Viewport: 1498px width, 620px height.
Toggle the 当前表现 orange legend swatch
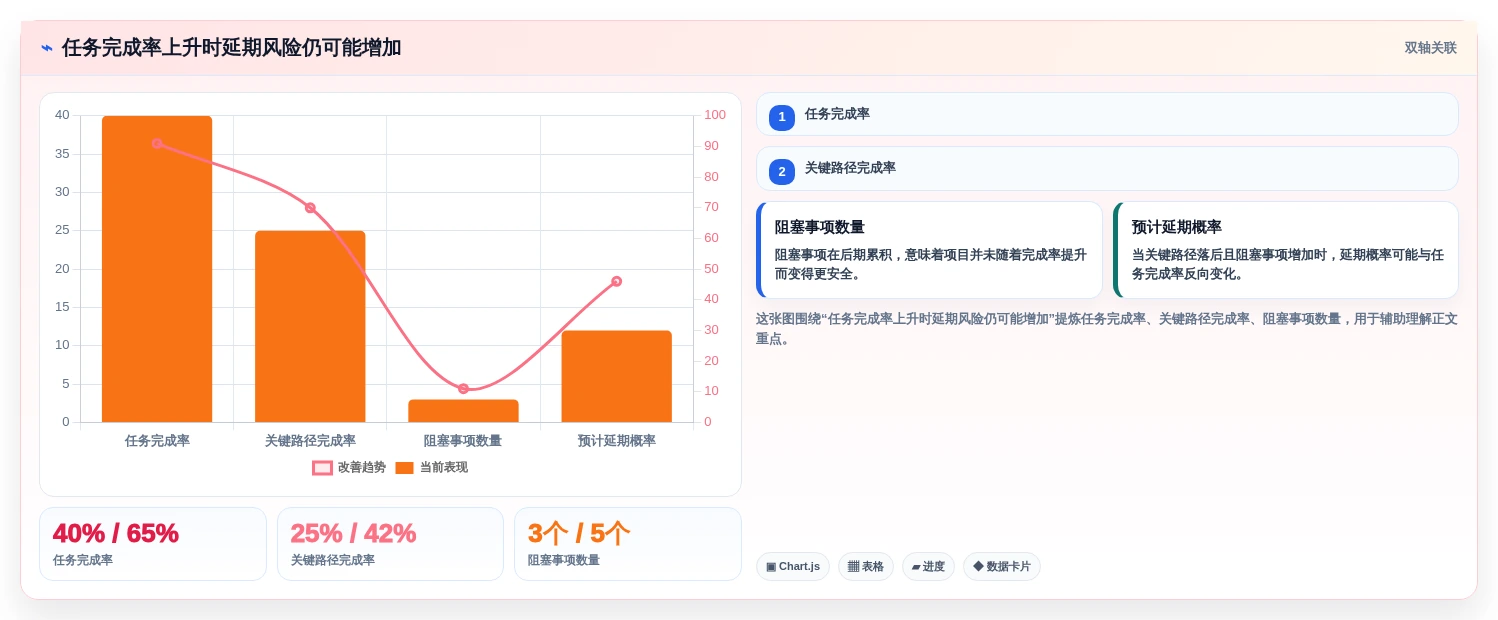[x=404, y=468]
